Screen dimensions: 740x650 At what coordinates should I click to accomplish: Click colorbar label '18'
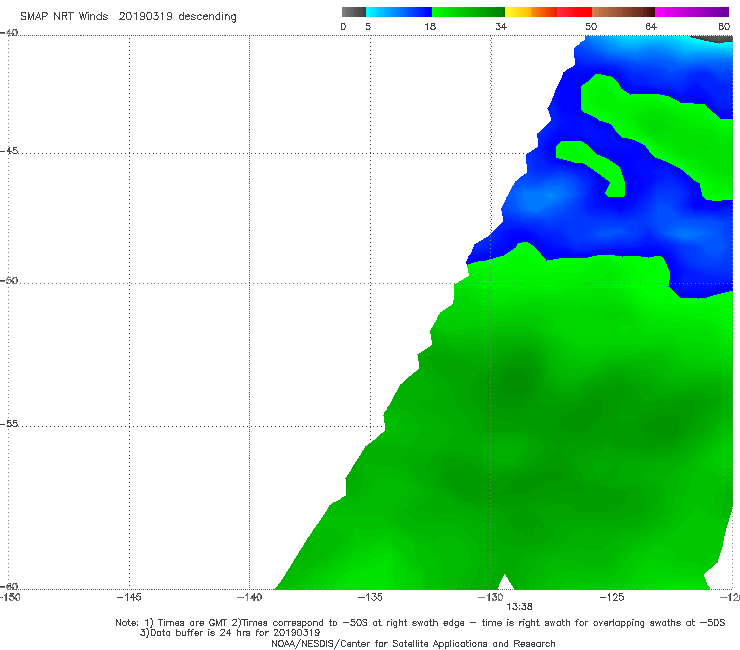(430, 26)
